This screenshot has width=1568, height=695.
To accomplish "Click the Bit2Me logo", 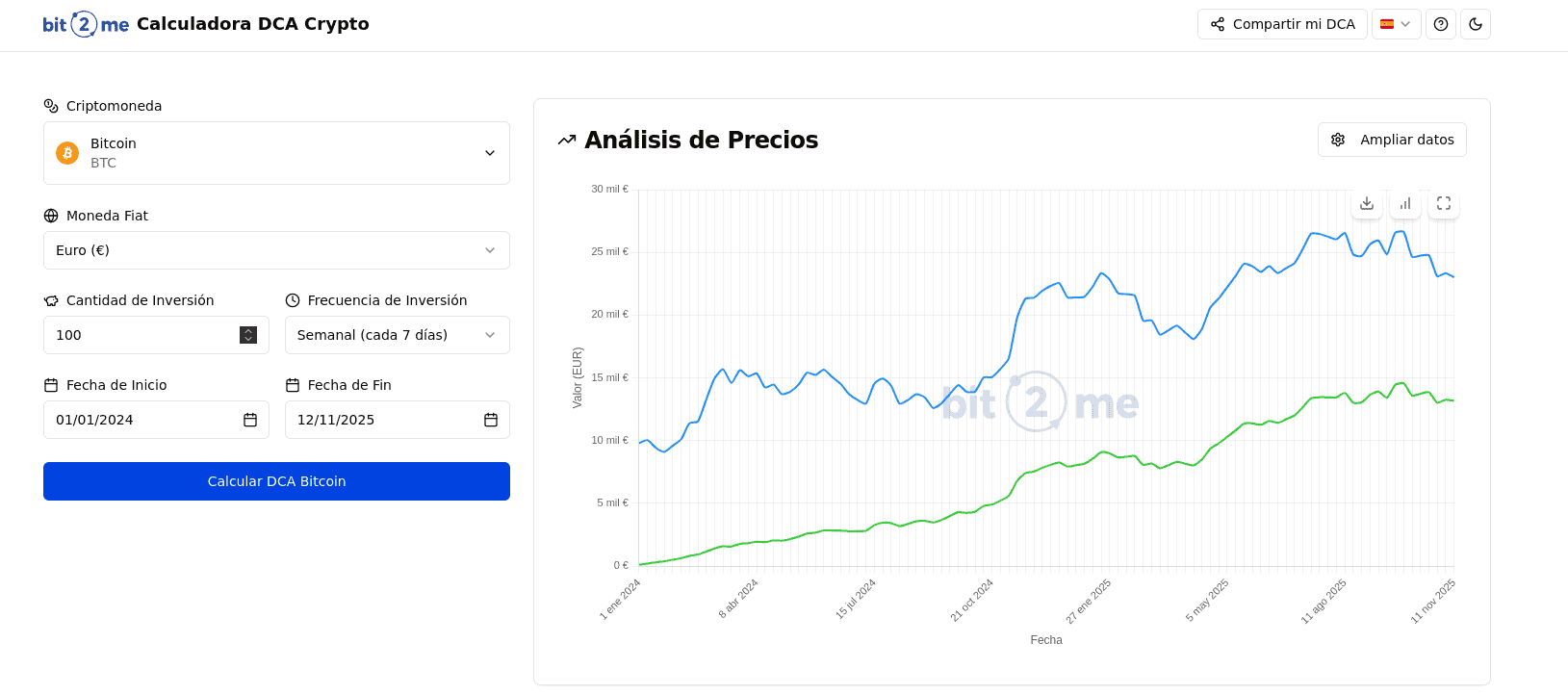I will point(86,24).
